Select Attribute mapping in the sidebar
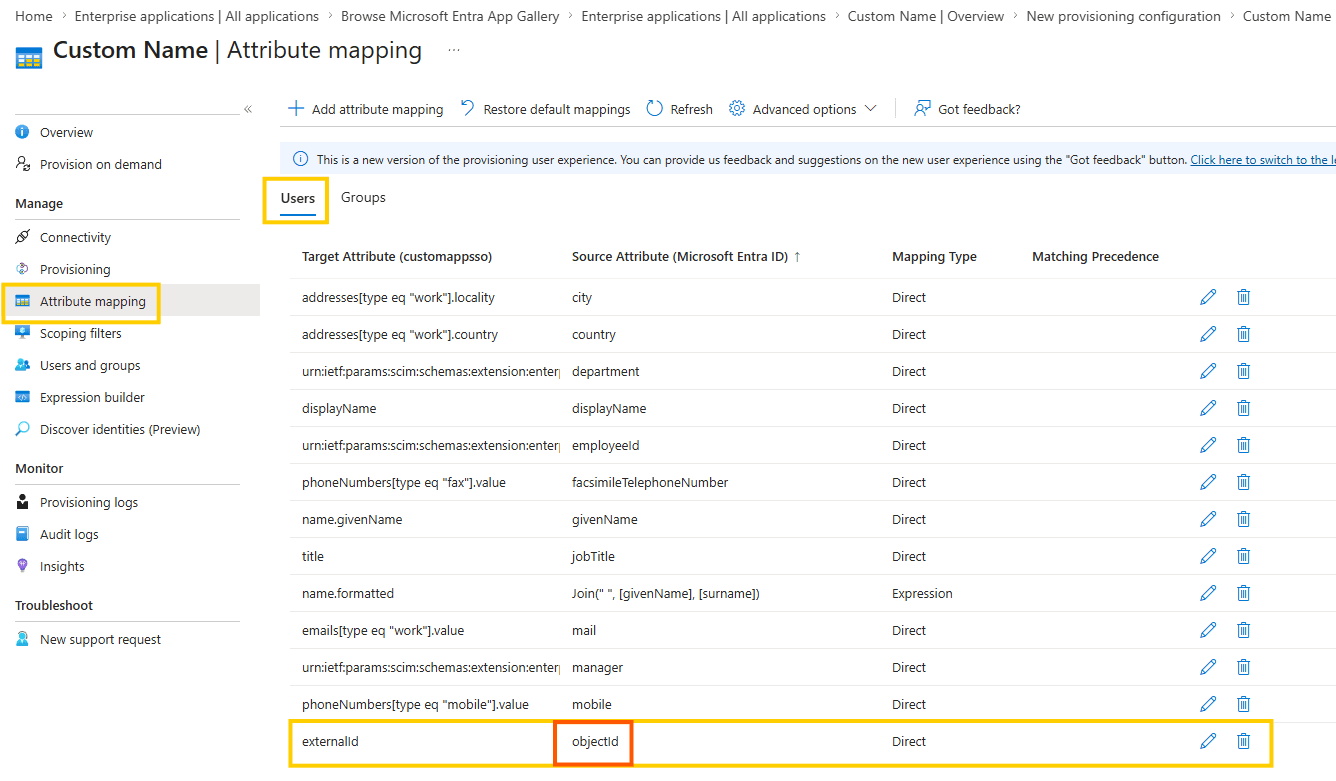The height and width of the screenshot is (781, 1336). [x=93, y=301]
